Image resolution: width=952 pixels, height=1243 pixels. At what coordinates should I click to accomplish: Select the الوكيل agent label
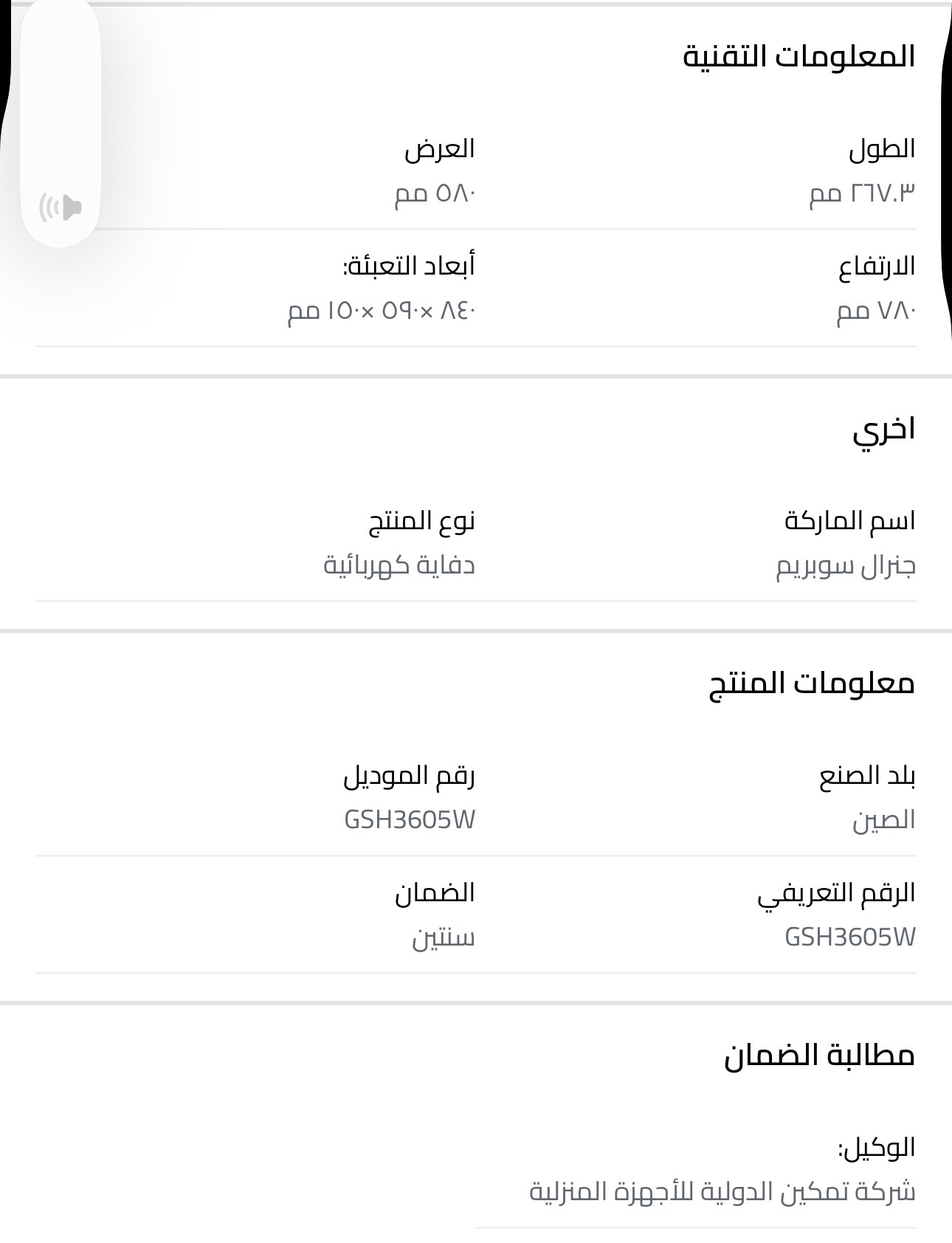(876, 1148)
